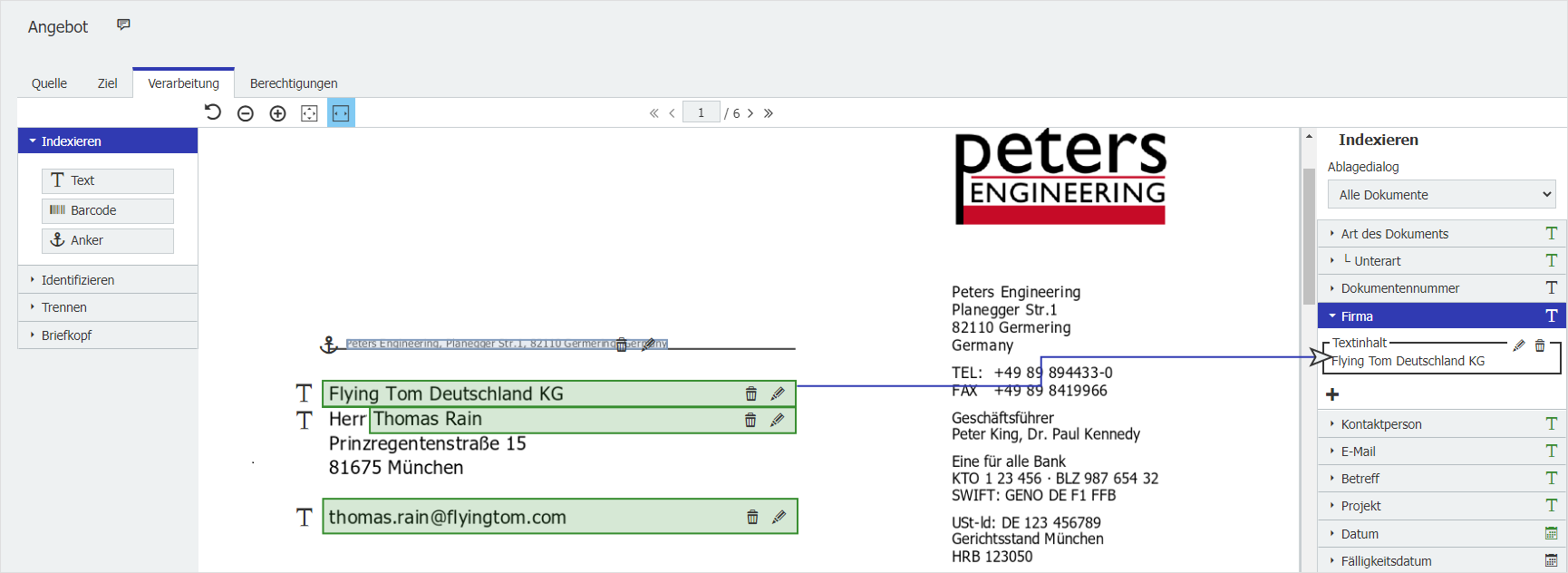1568x573 pixels.
Task: Click the fit-to-page icon
Action: [x=309, y=113]
